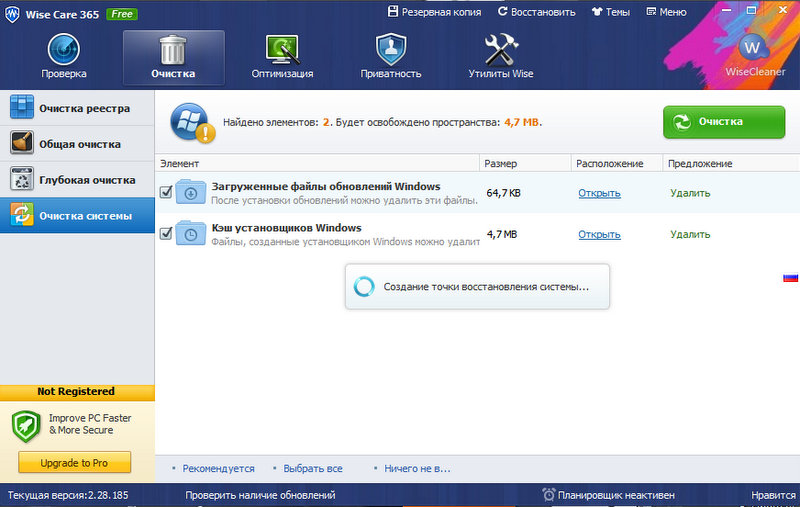Viewport: 800px width, 507px height.
Task: Go to the Приватность shield section
Action: (x=391, y=57)
